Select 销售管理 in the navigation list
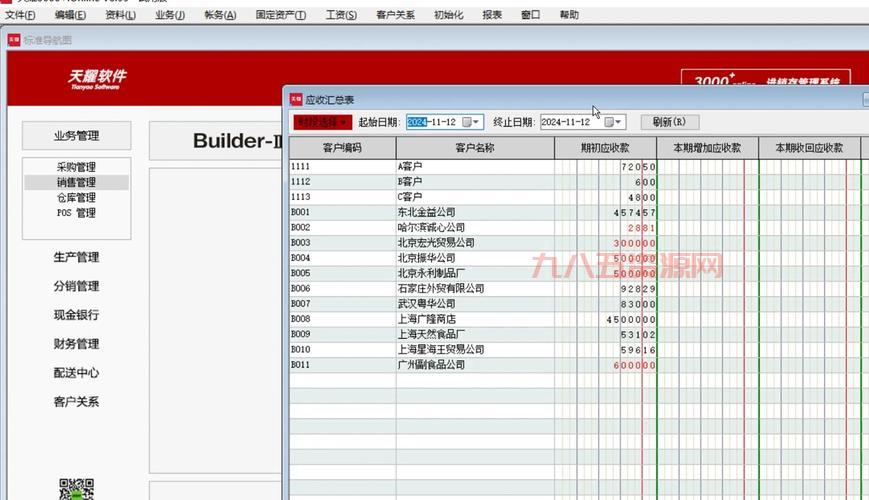 pyautogui.click(x=76, y=182)
